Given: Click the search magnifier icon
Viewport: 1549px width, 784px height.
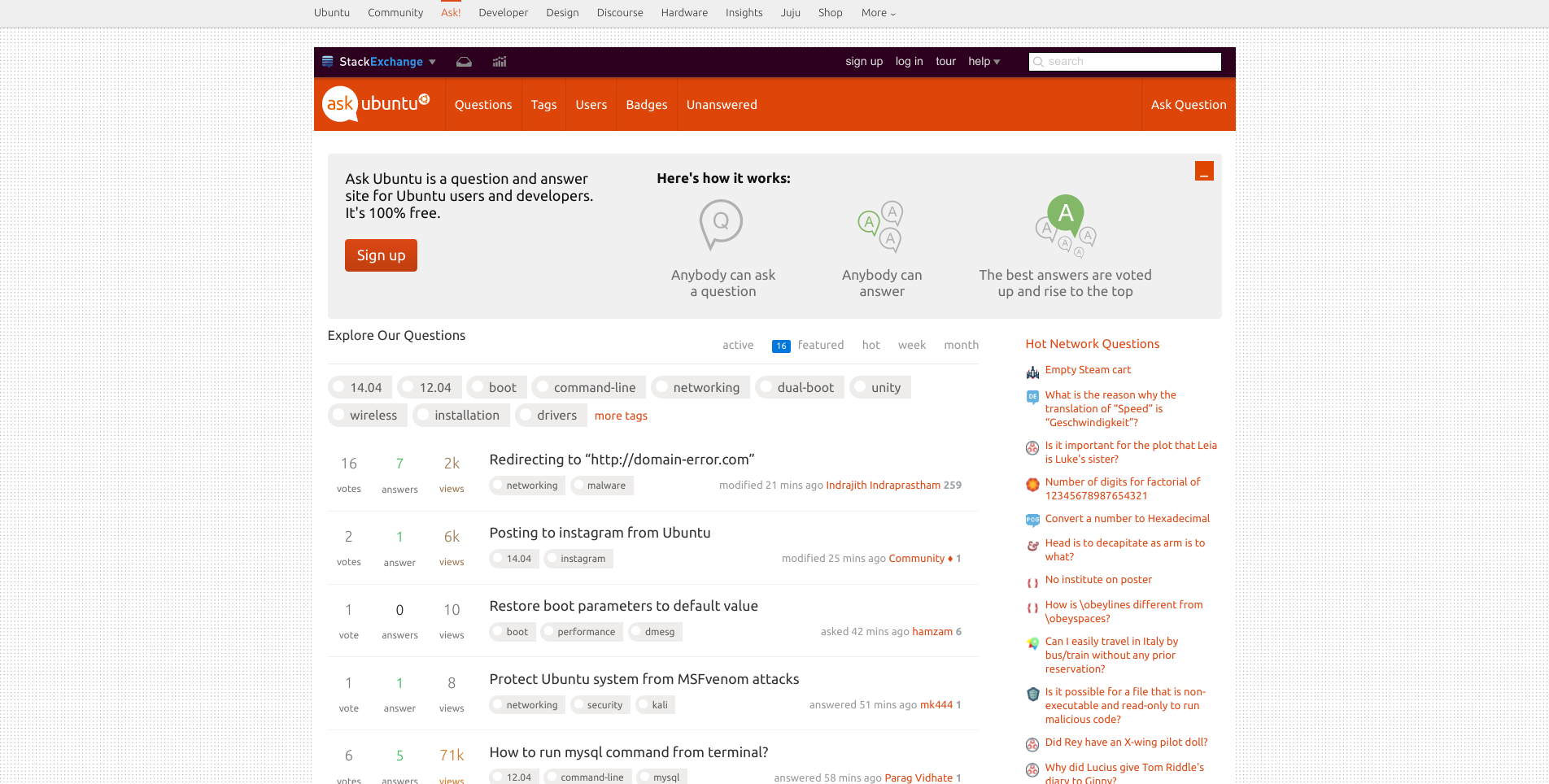Looking at the screenshot, I should [x=1038, y=62].
